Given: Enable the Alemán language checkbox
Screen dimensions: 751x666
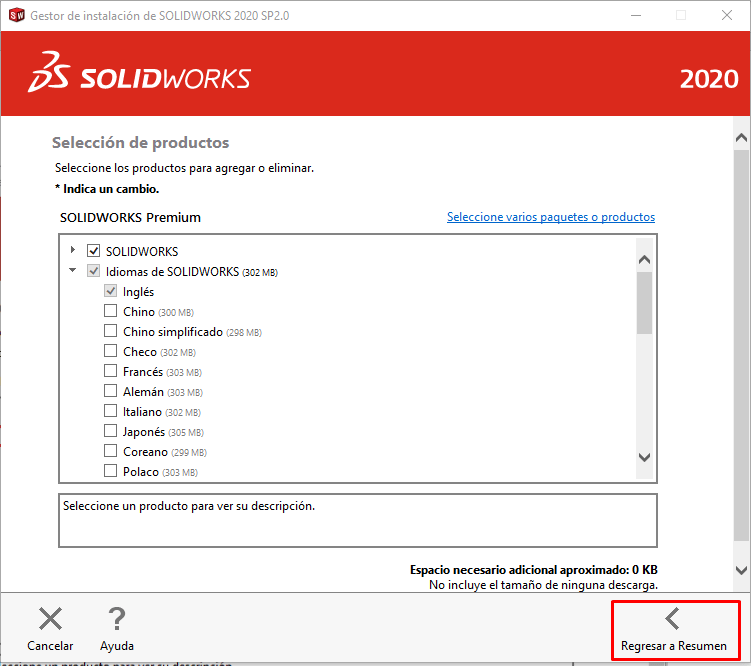Looking at the screenshot, I should [110, 391].
